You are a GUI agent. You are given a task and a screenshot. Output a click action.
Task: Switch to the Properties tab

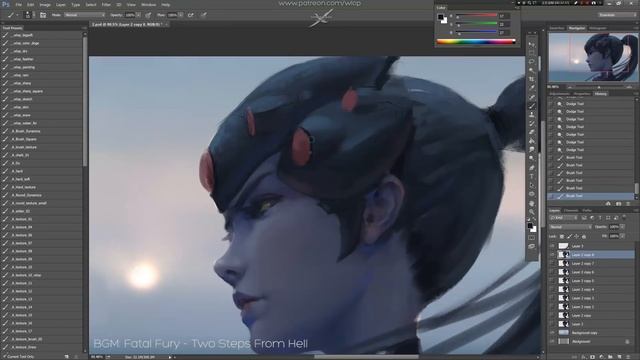[x=582, y=94]
